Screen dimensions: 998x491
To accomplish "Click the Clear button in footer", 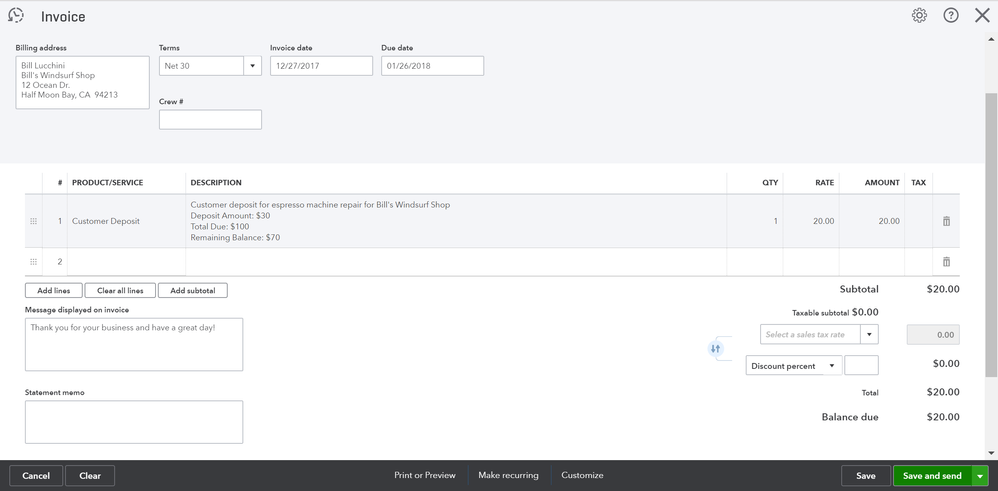I will 90,476.
